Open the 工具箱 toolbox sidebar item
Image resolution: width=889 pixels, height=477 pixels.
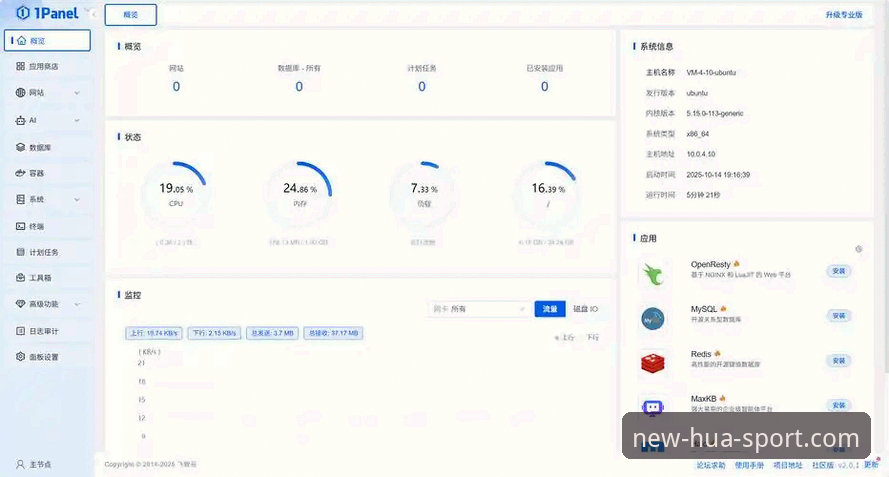pos(47,278)
